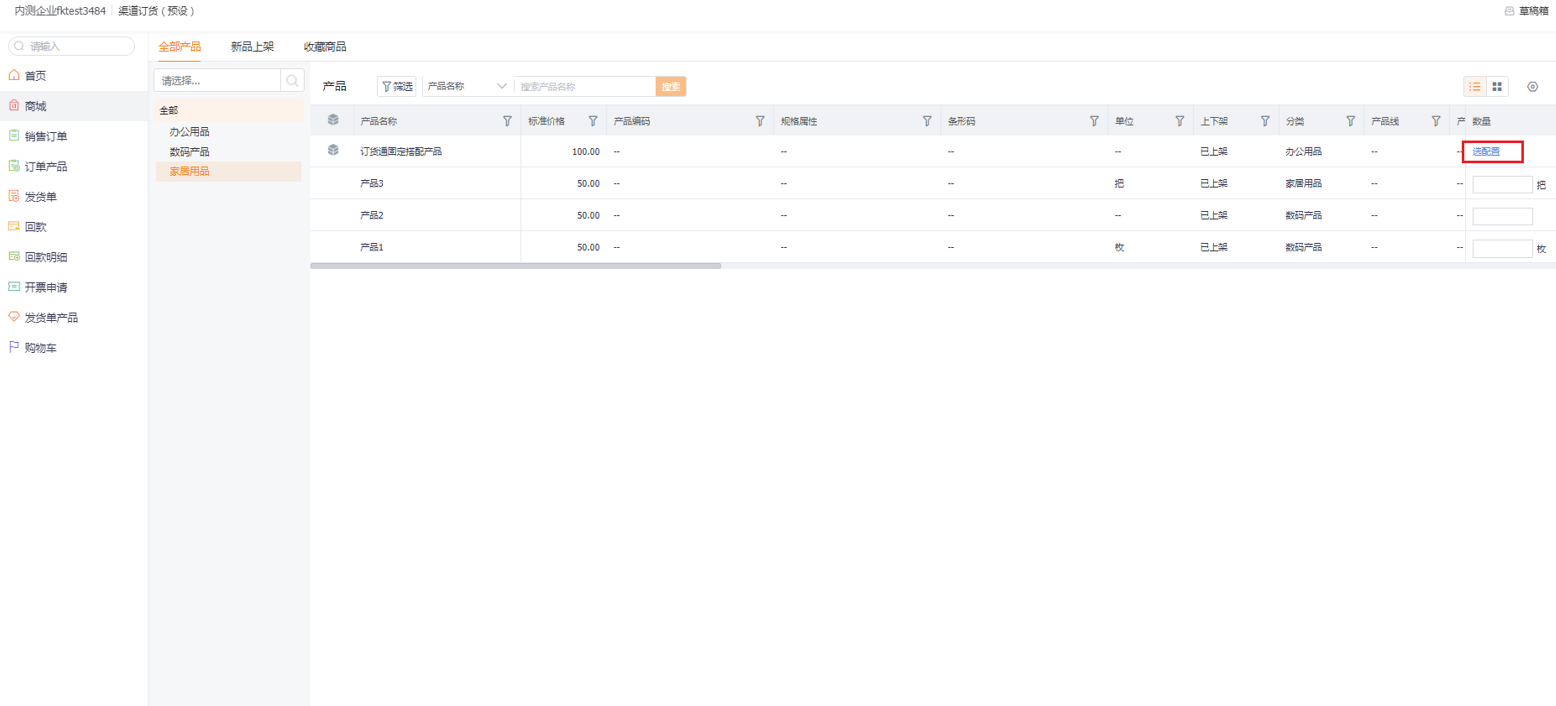This screenshot has height=706, width=1556.
Task: Click package icon beside 订货通固定搭配产品
Action: [x=333, y=151]
